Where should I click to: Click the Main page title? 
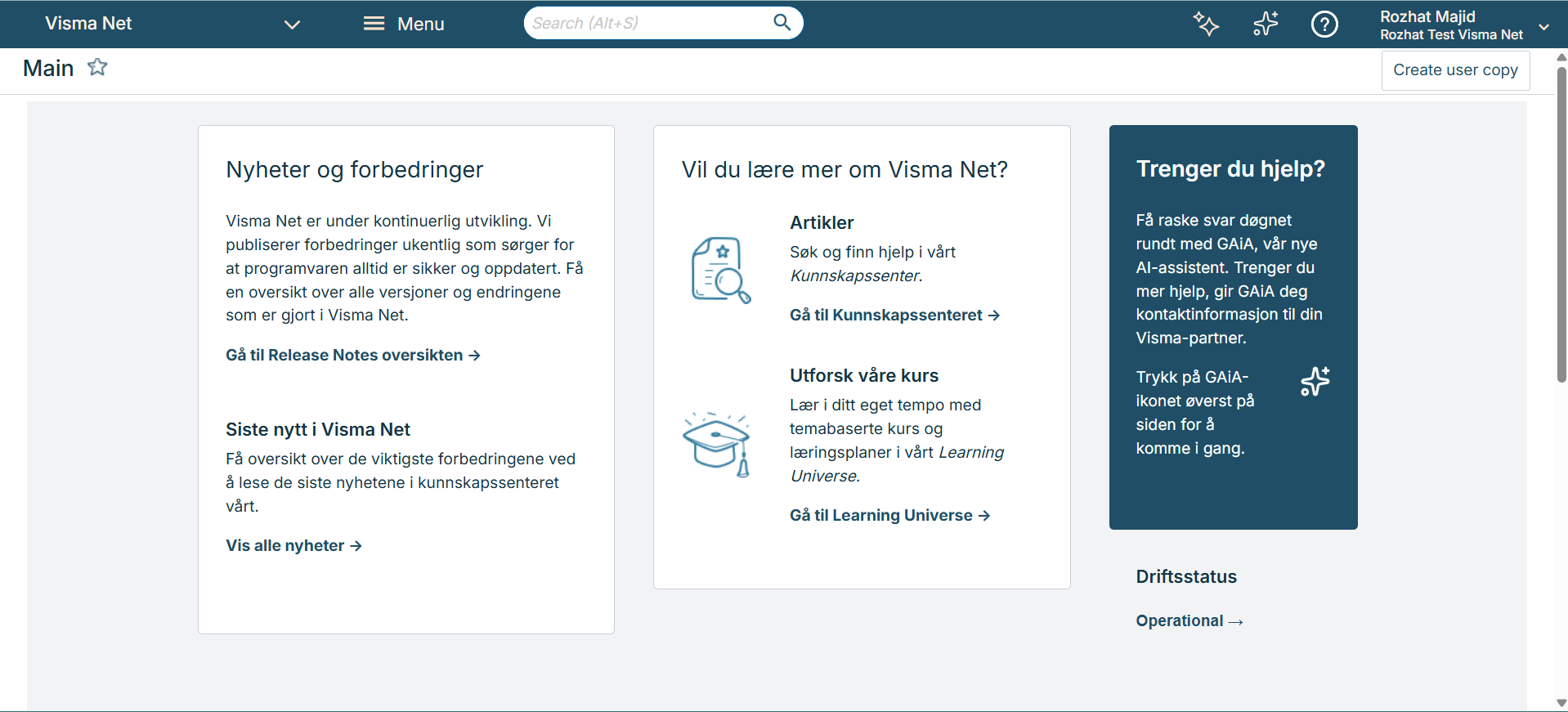tap(48, 69)
